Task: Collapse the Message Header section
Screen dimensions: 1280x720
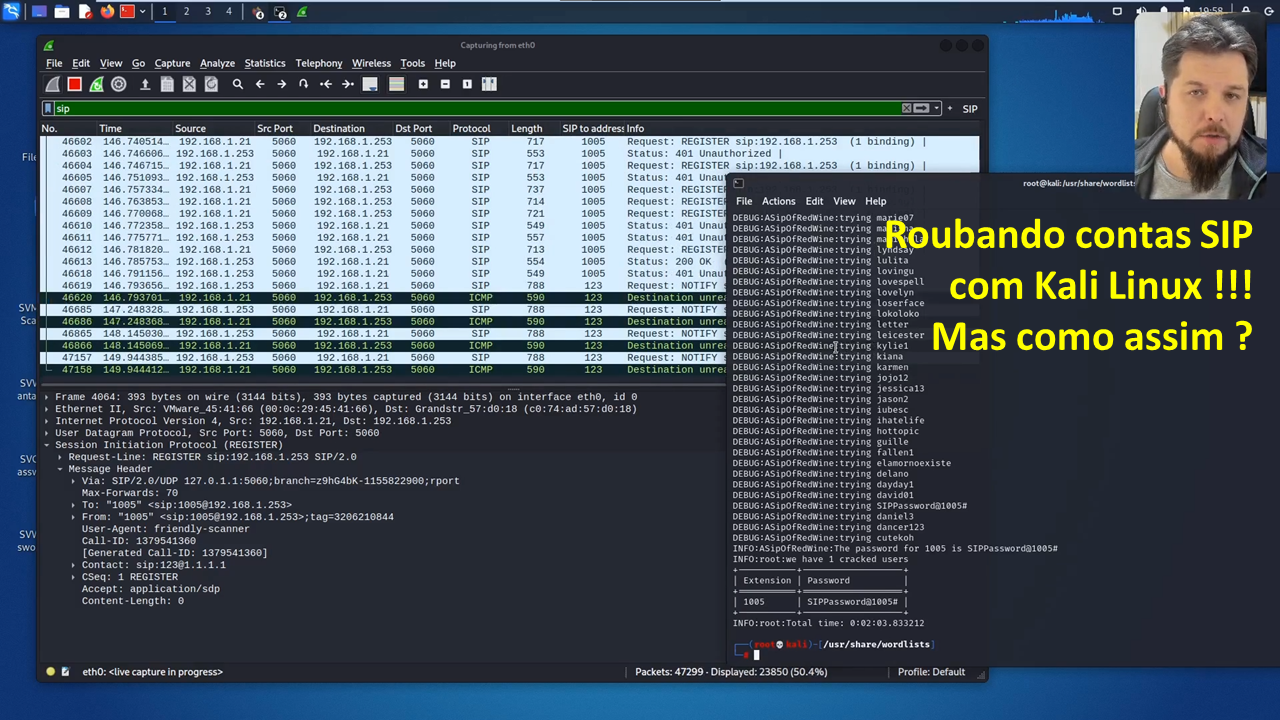Action: pos(60,469)
